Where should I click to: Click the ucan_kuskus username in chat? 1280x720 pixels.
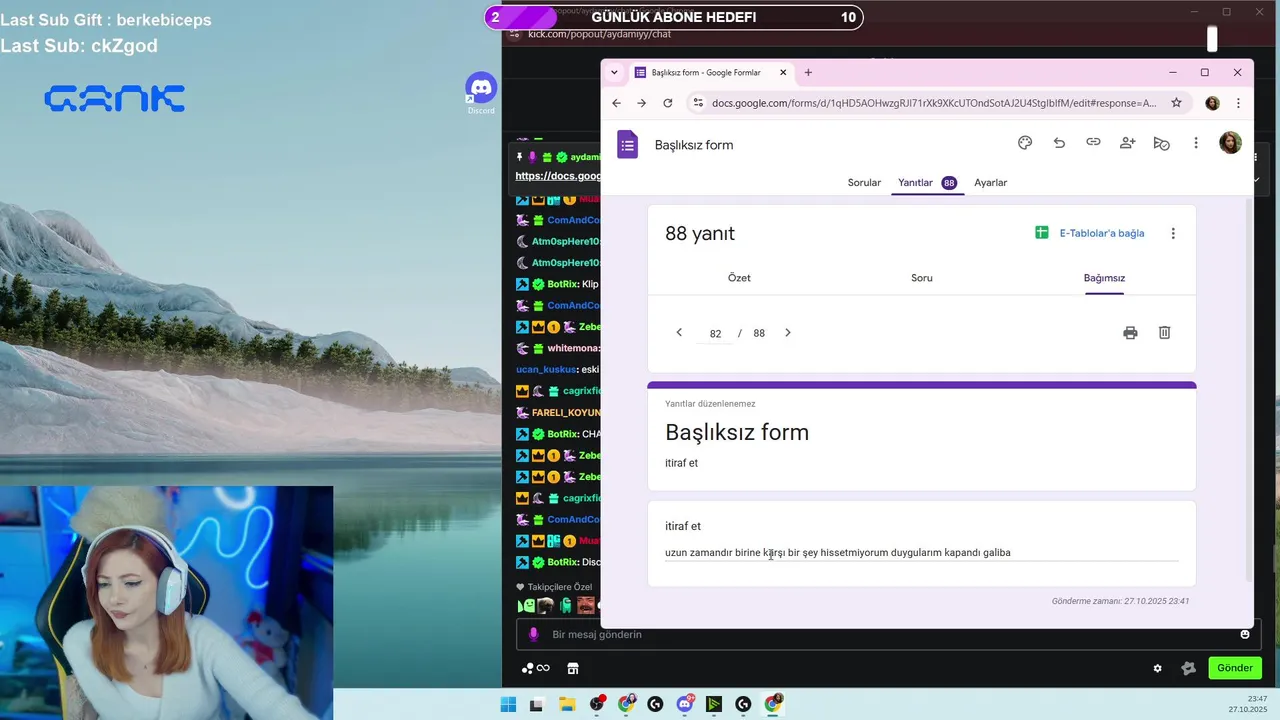(x=545, y=369)
